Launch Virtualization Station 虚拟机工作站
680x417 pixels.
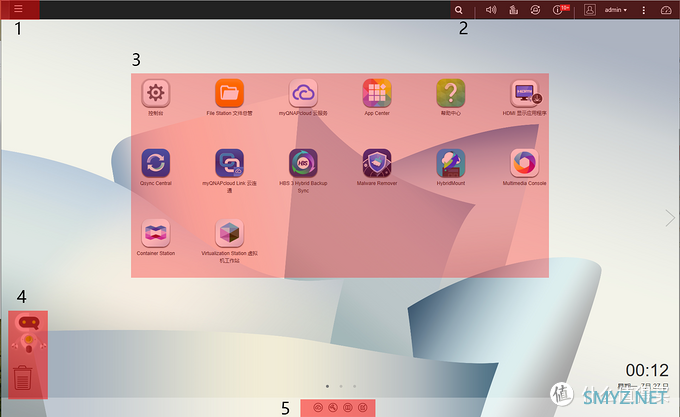click(229, 233)
